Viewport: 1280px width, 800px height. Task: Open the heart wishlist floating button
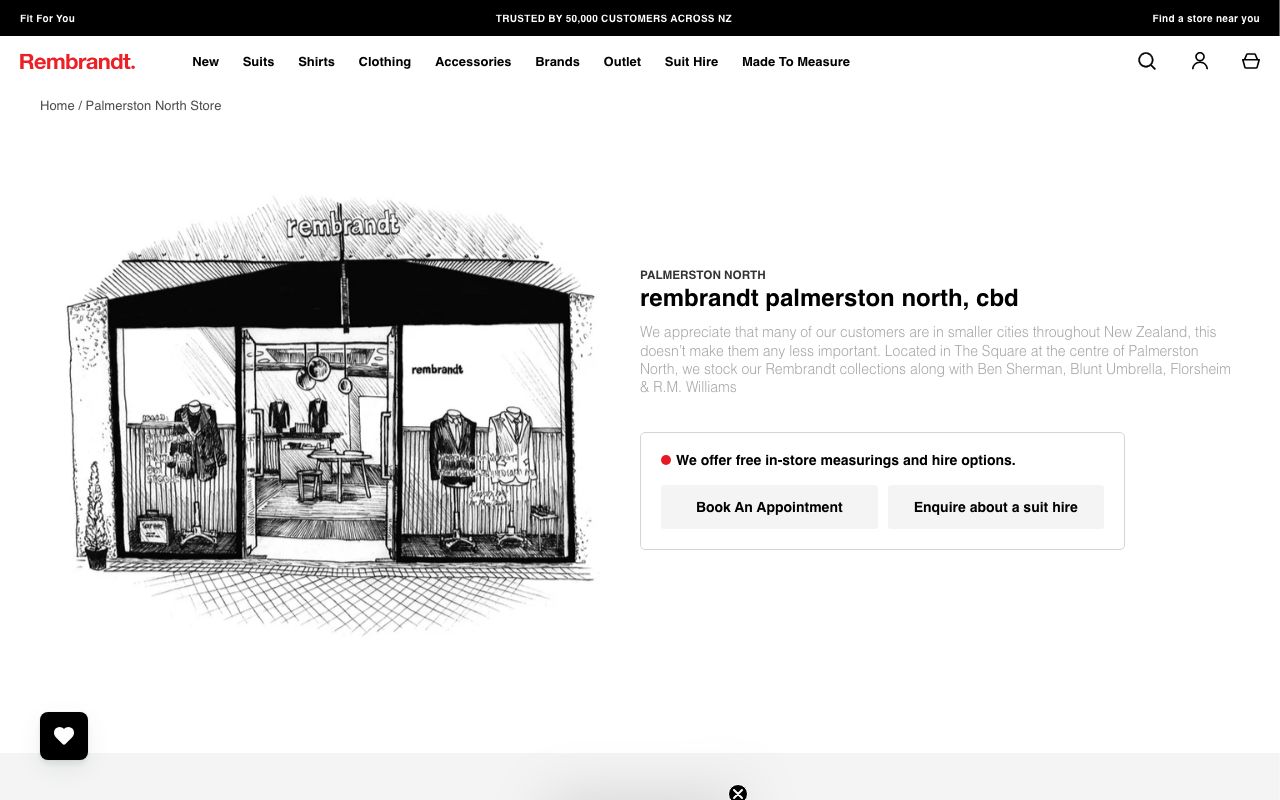coord(64,736)
